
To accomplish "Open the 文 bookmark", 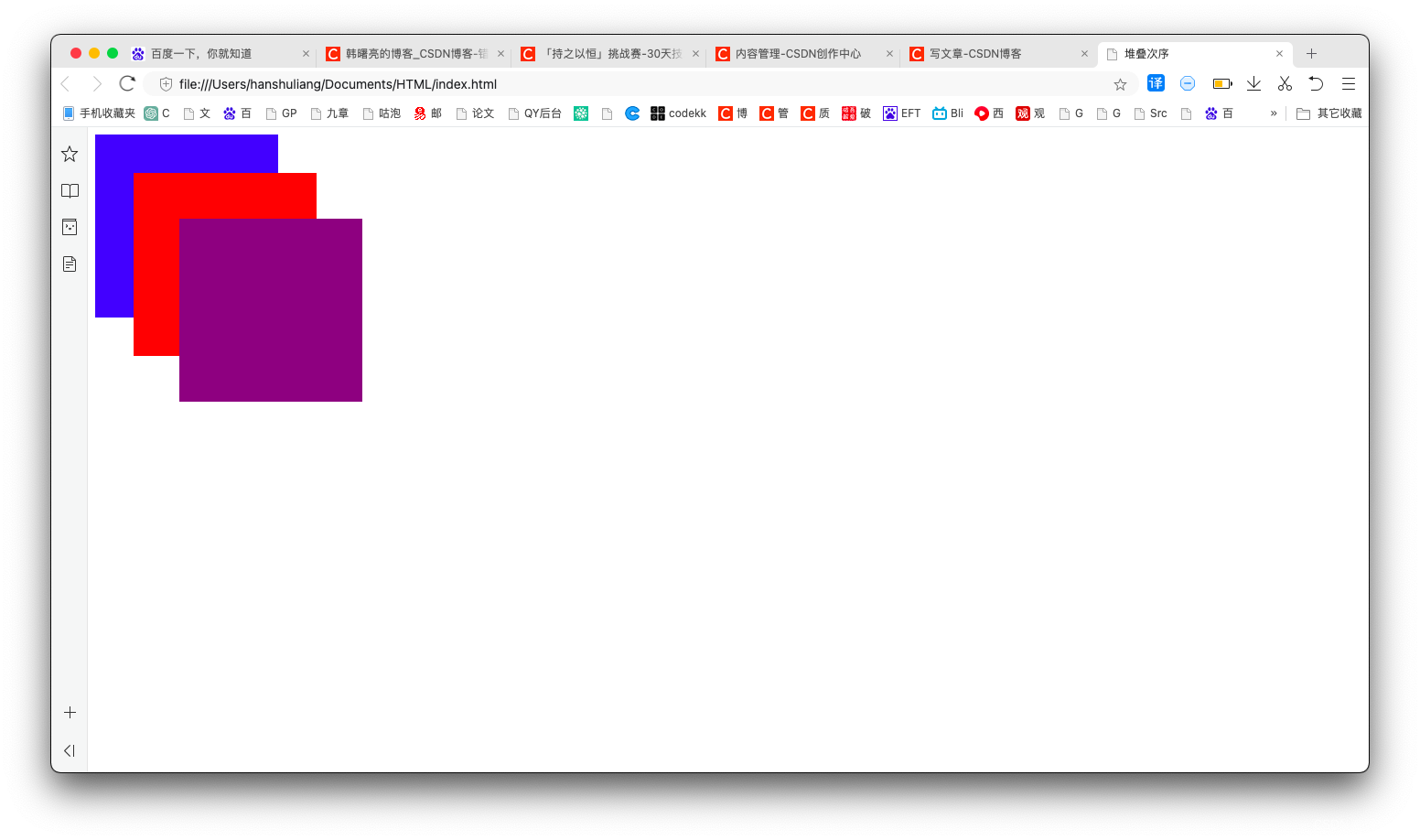I will 197,113.
